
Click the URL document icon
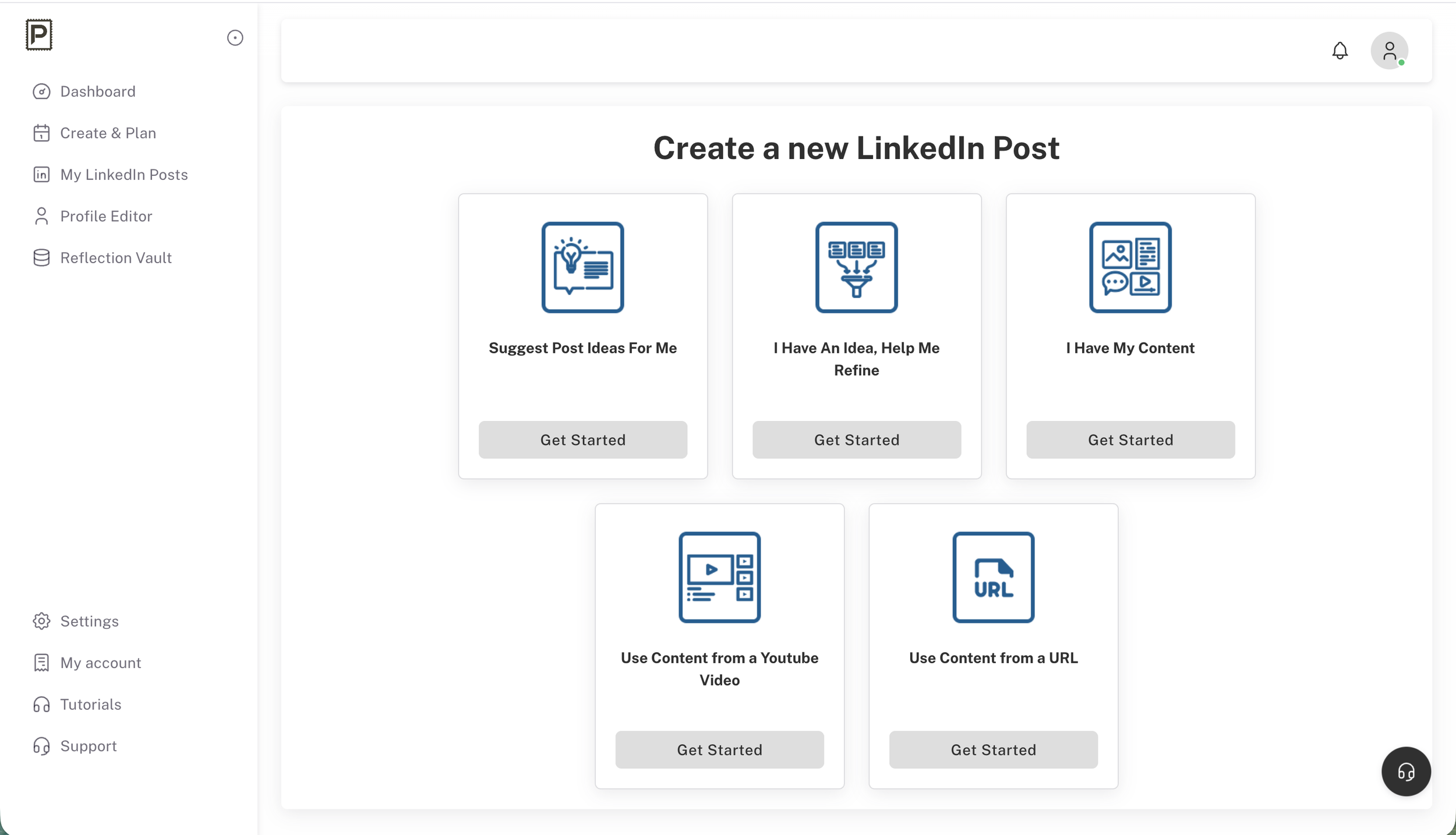coord(993,577)
